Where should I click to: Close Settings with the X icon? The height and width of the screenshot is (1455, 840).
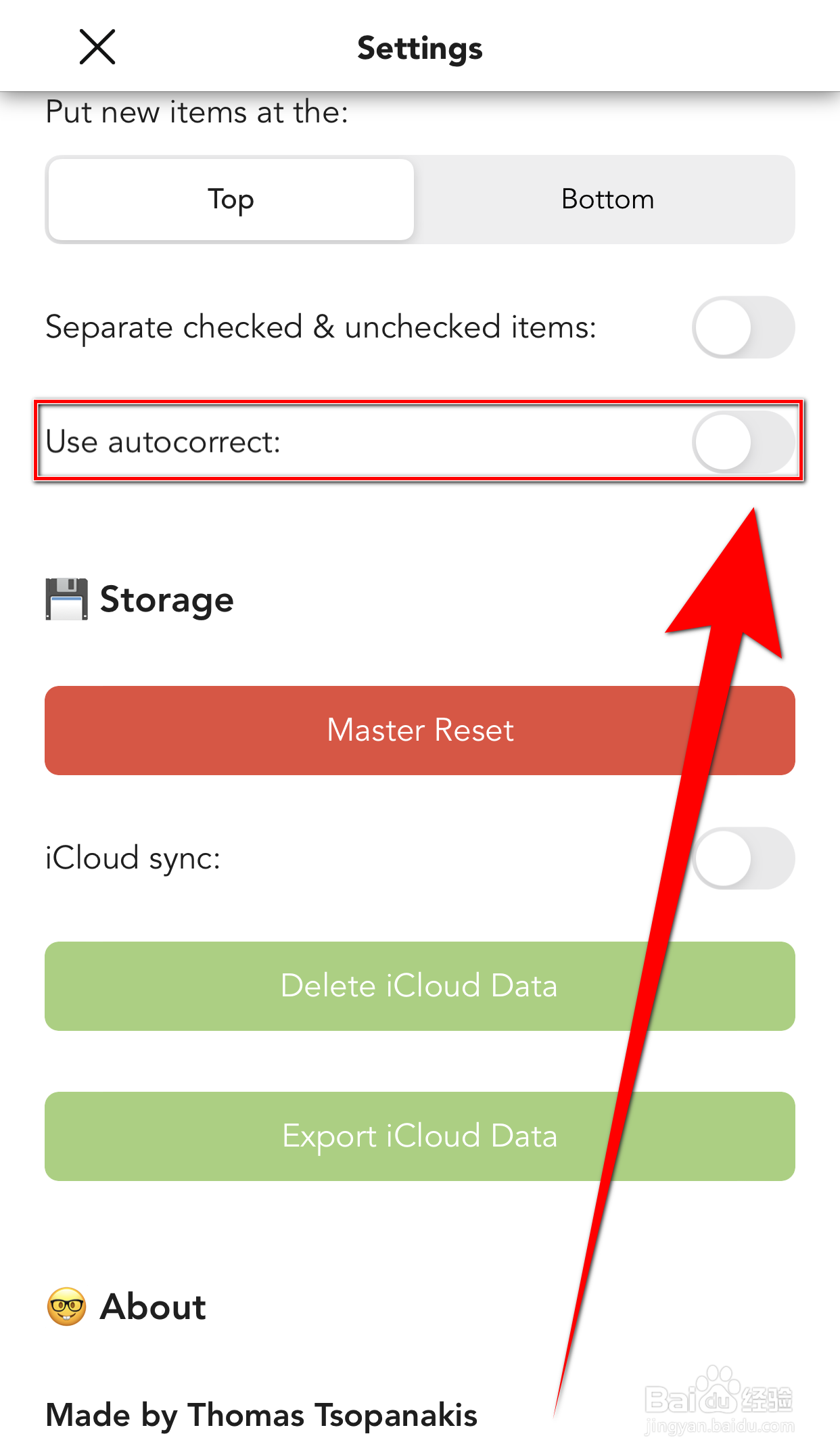(x=97, y=47)
